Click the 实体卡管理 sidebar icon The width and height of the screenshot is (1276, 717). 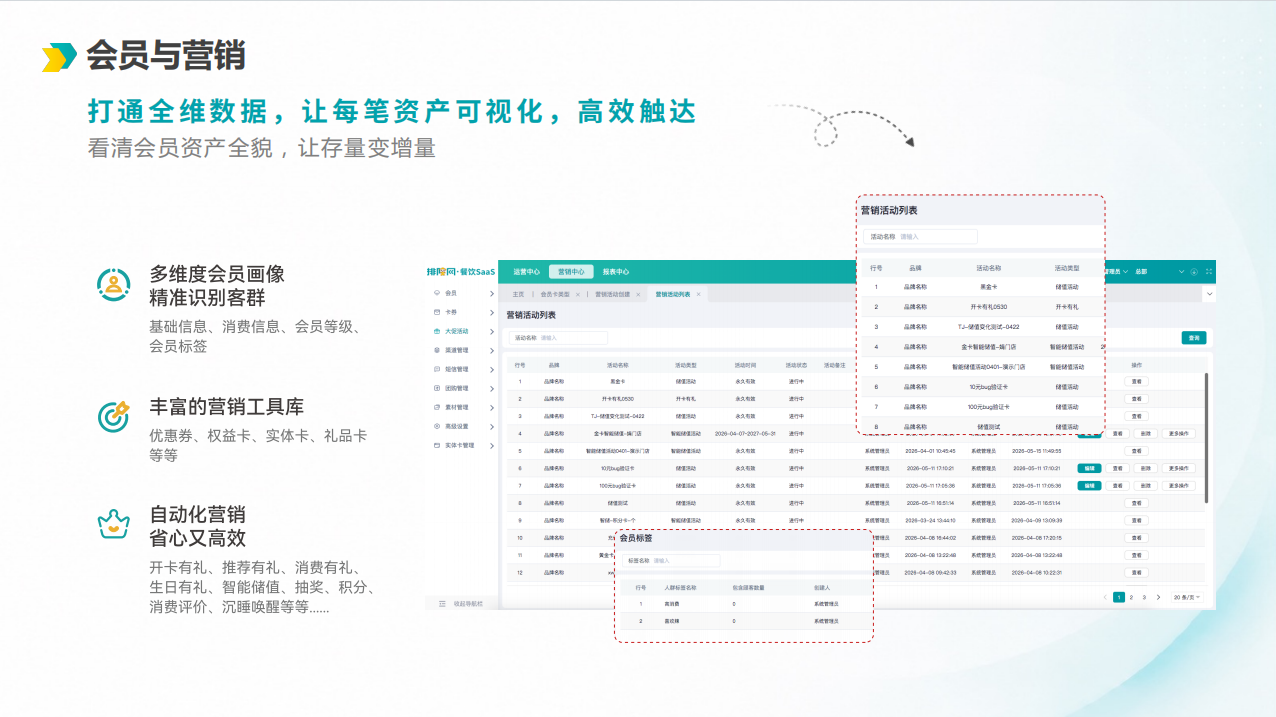point(437,445)
